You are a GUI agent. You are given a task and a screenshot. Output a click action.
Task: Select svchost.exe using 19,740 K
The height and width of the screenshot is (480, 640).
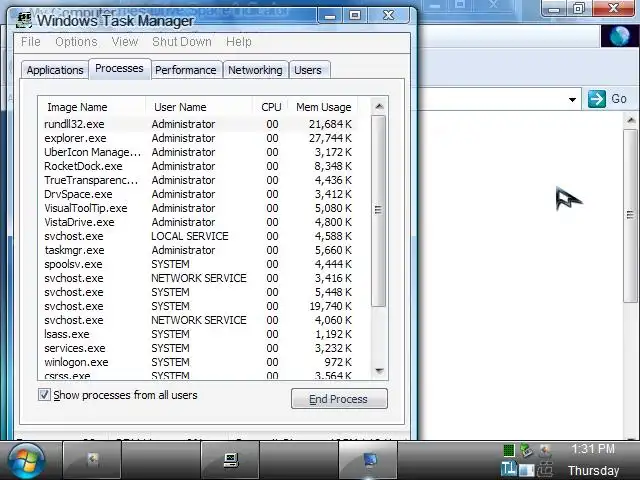(198, 306)
